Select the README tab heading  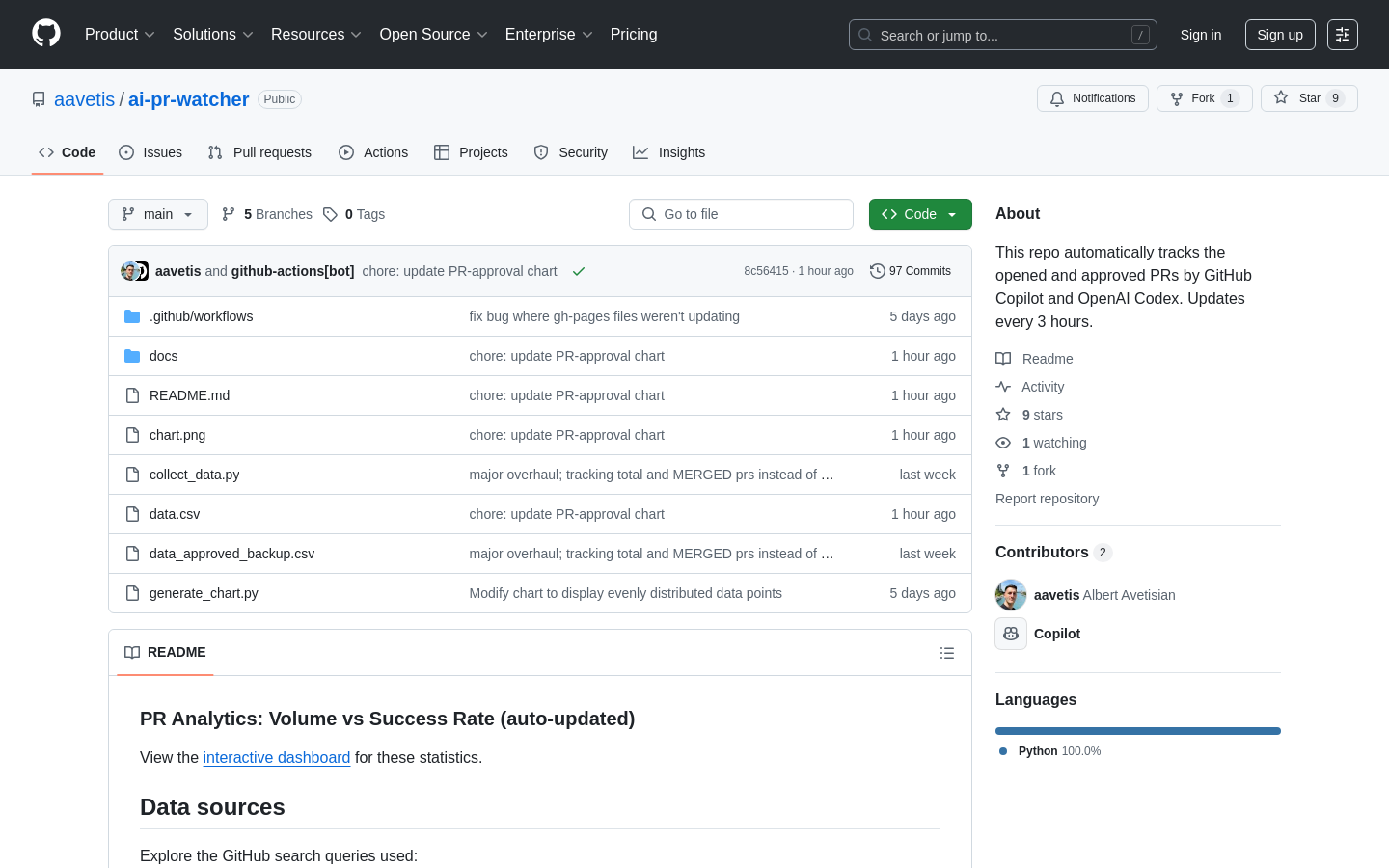[x=165, y=653]
